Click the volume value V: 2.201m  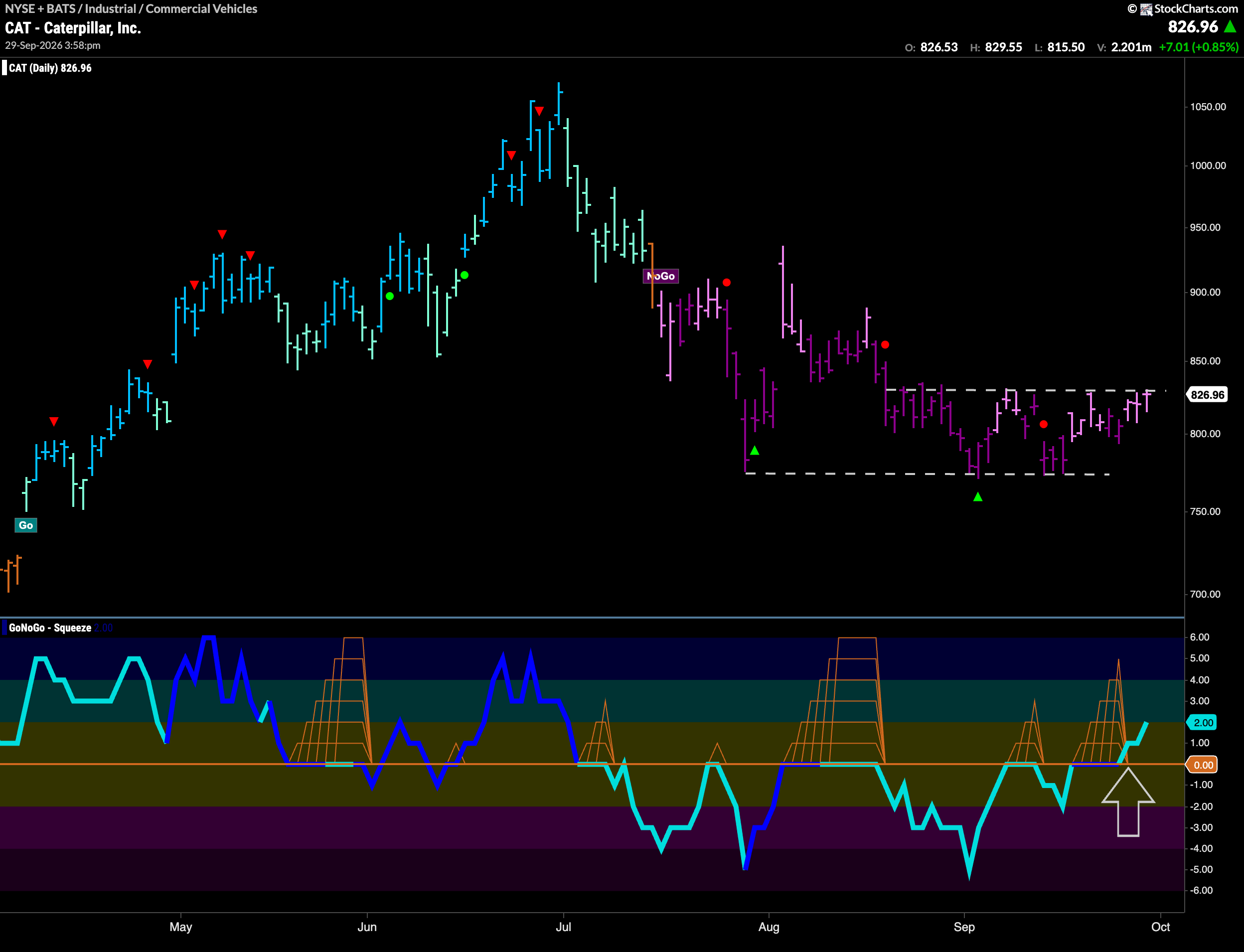(1124, 47)
